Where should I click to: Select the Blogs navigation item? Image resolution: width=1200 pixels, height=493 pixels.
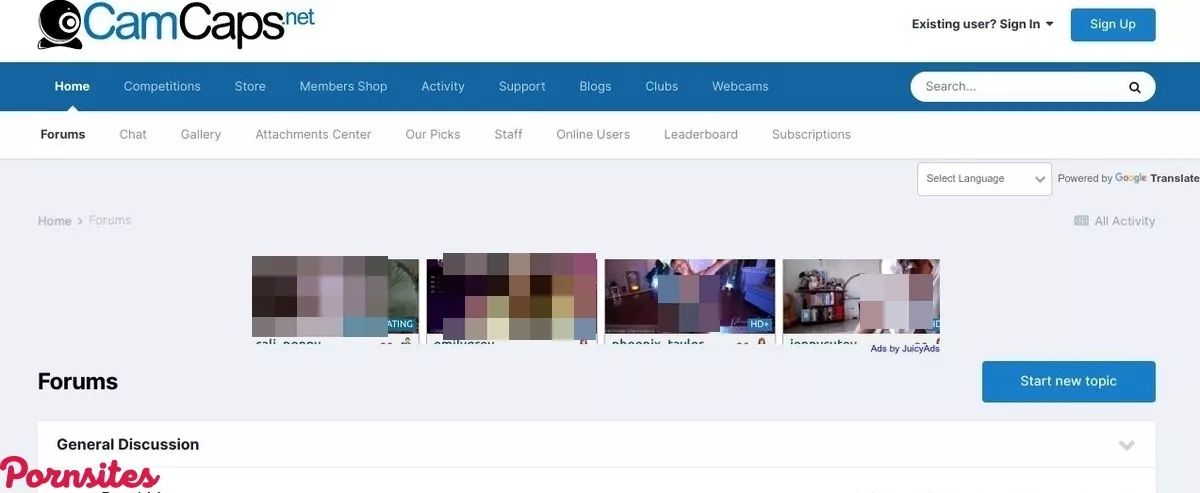[595, 86]
